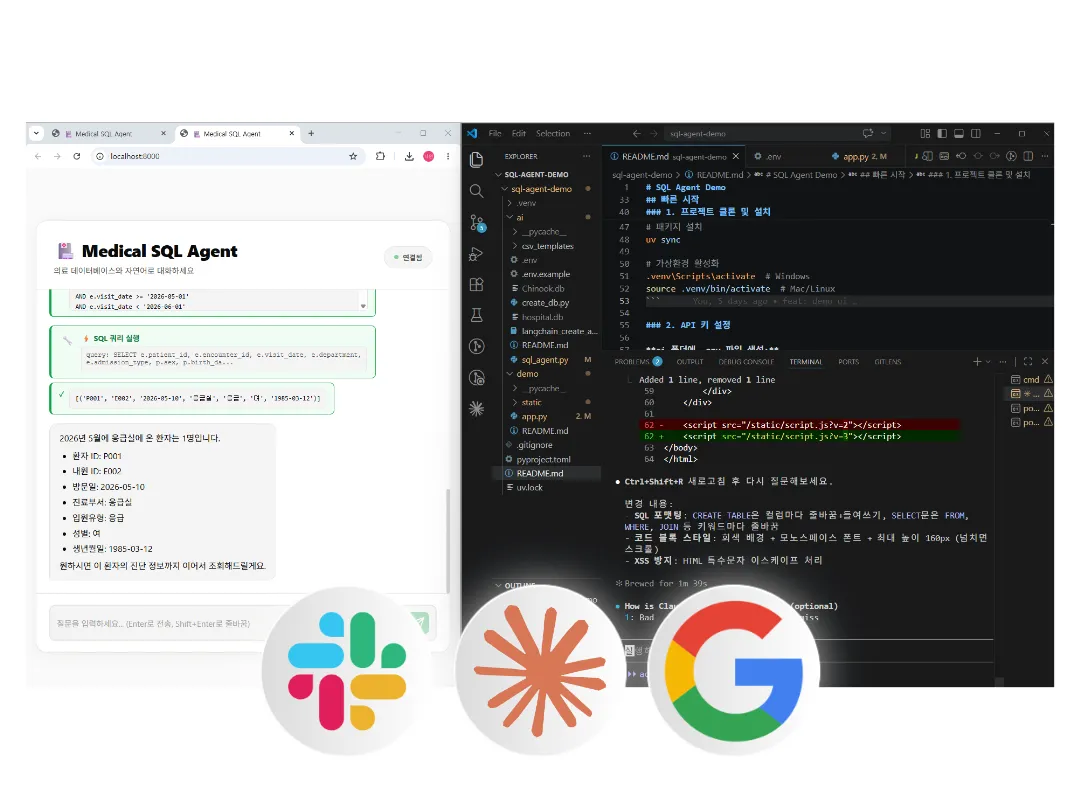
Task: Open Chrome tab search dropdown
Action: pyautogui.click(x=37, y=133)
